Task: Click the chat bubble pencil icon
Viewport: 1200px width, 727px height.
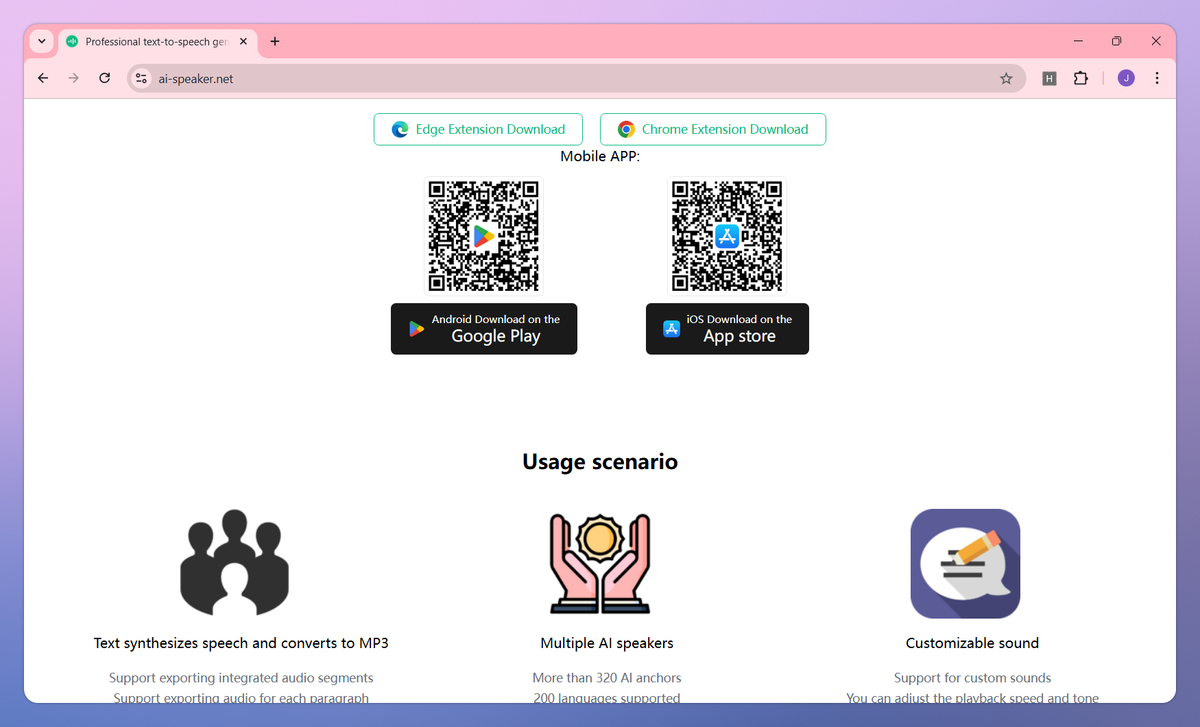Action: point(965,563)
